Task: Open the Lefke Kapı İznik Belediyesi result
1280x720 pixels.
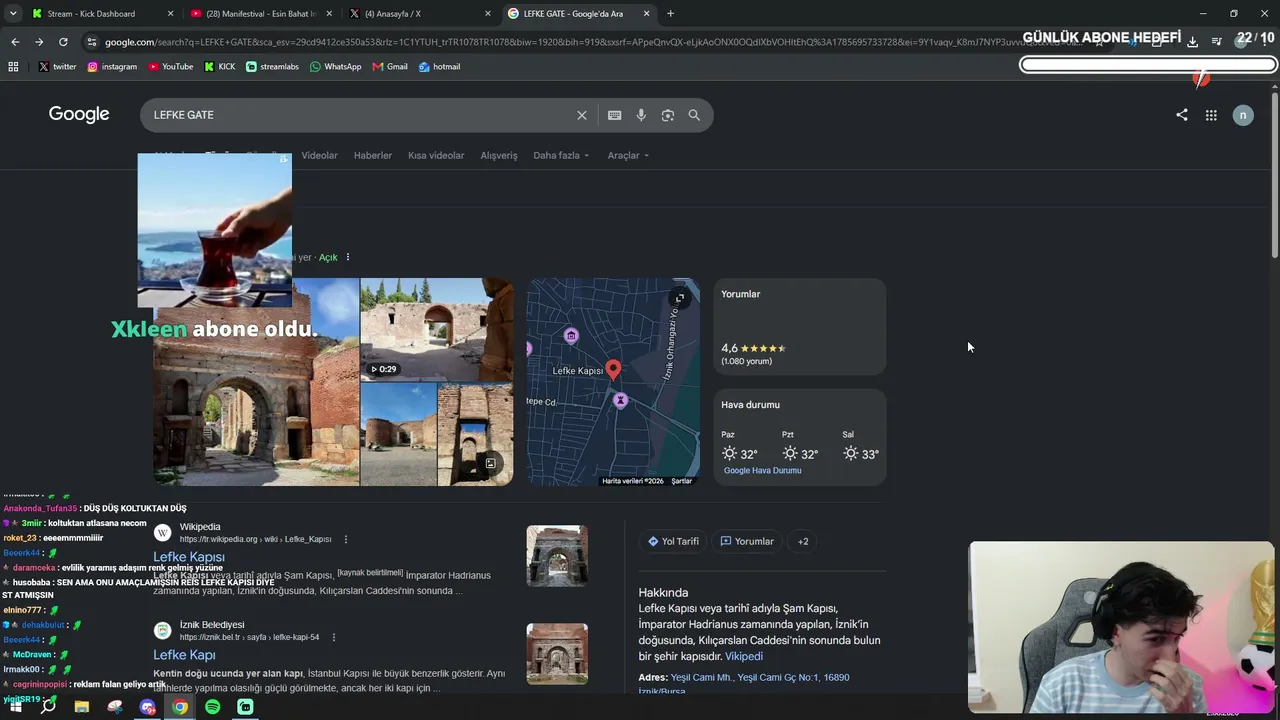Action: pyautogui.click(x=184, y=655)
